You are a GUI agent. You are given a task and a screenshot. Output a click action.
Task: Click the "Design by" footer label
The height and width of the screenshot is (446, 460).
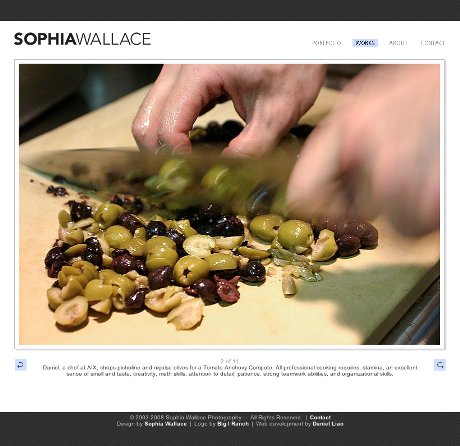click(130, 424)
